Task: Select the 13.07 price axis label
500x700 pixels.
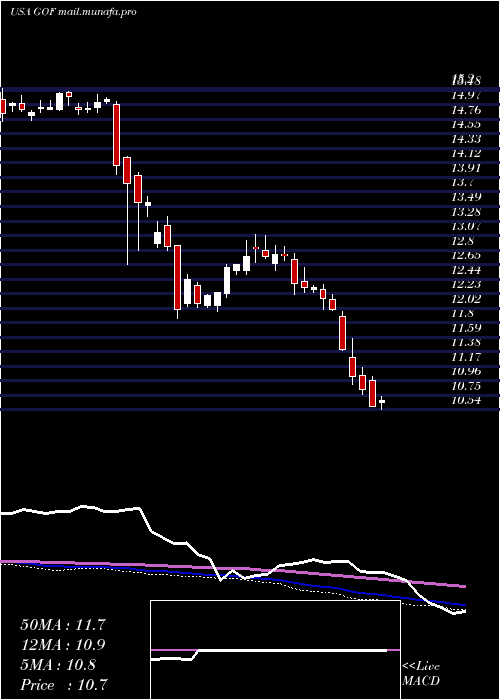Action: [466, 226]
